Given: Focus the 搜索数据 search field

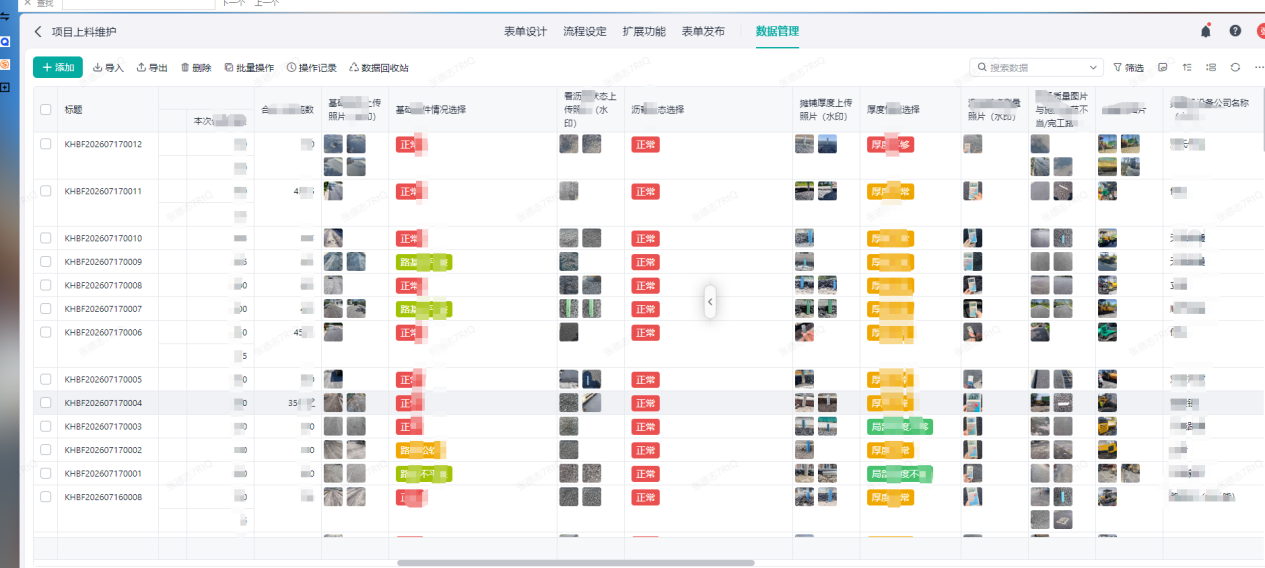Looking at the screenshot, I should [1035, 68].
